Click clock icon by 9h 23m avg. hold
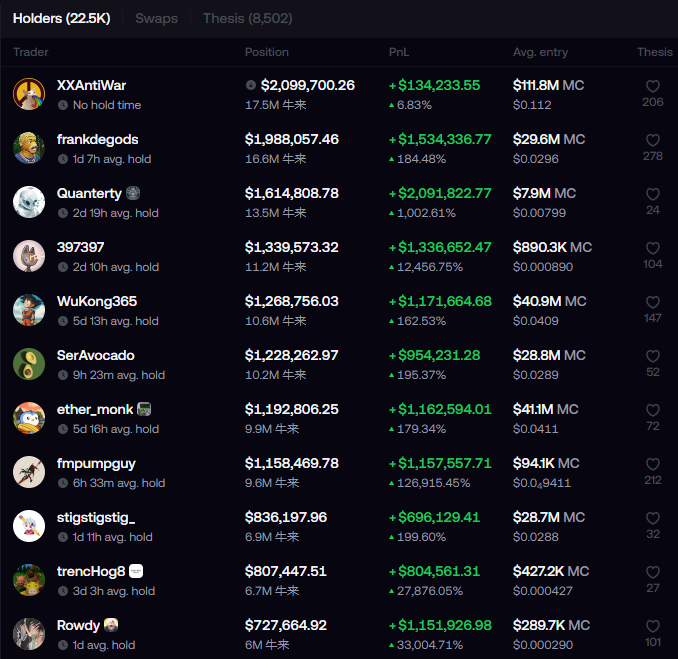 click(63, 375)
